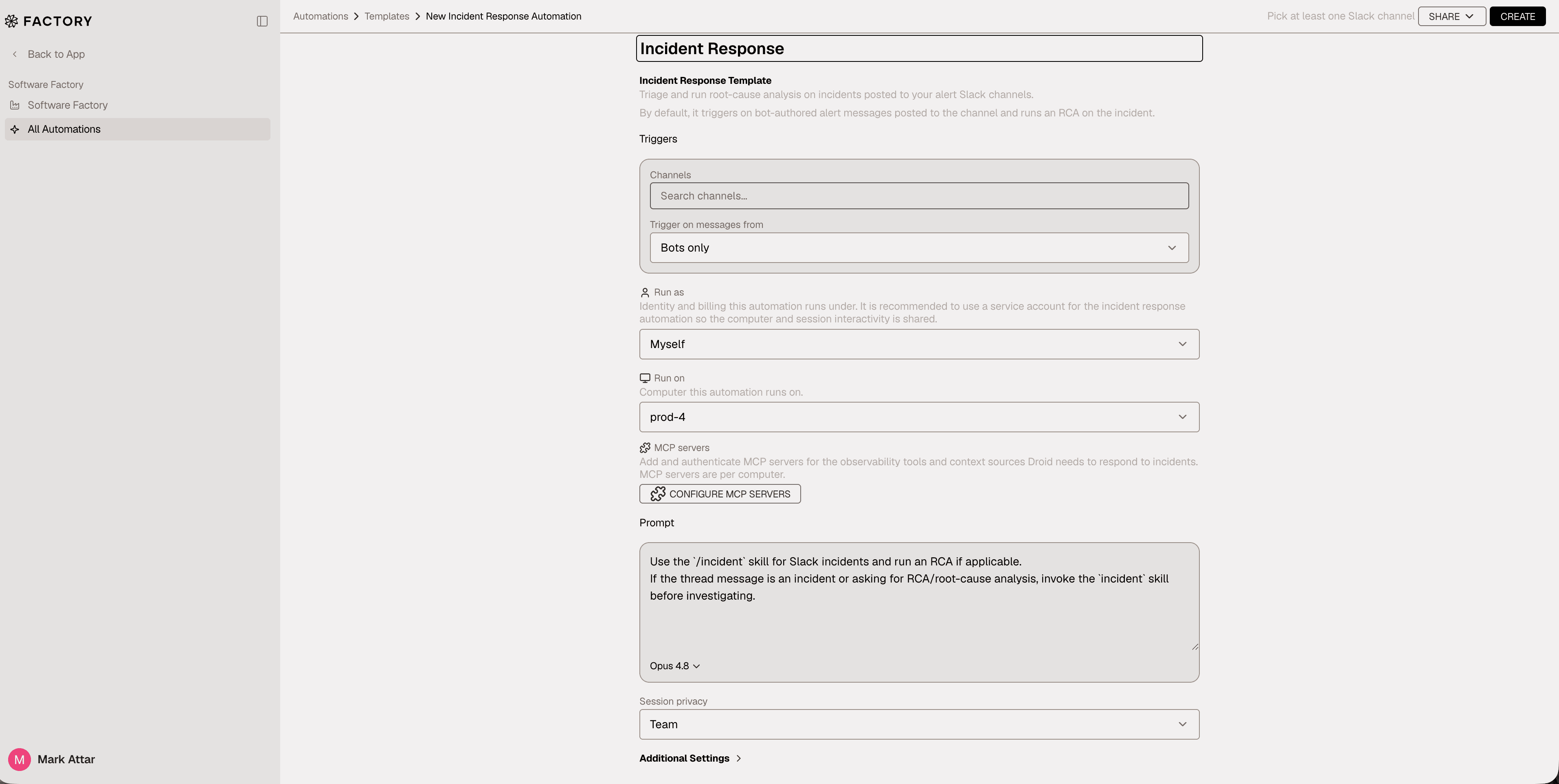Click the Mark Attar user name
Viewport: 1559px width, 784px height.
[x=66, y=759]
